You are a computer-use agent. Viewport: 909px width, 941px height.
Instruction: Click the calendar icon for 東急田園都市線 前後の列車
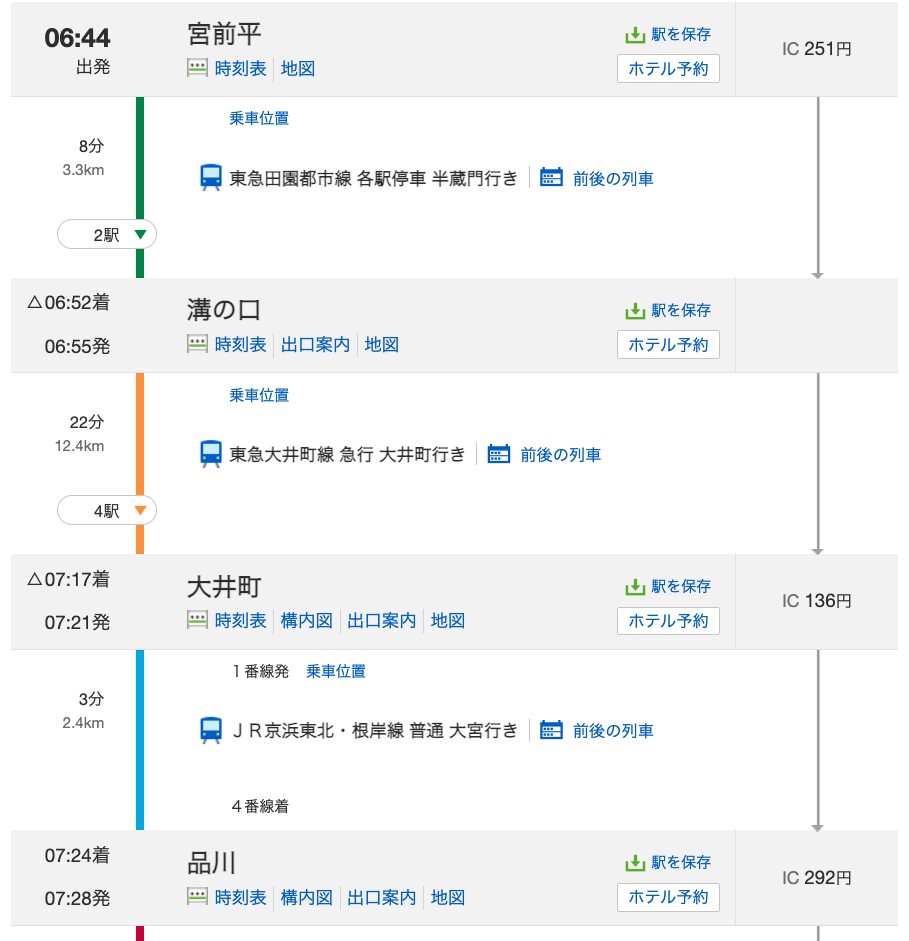click(x=551, y=178)
